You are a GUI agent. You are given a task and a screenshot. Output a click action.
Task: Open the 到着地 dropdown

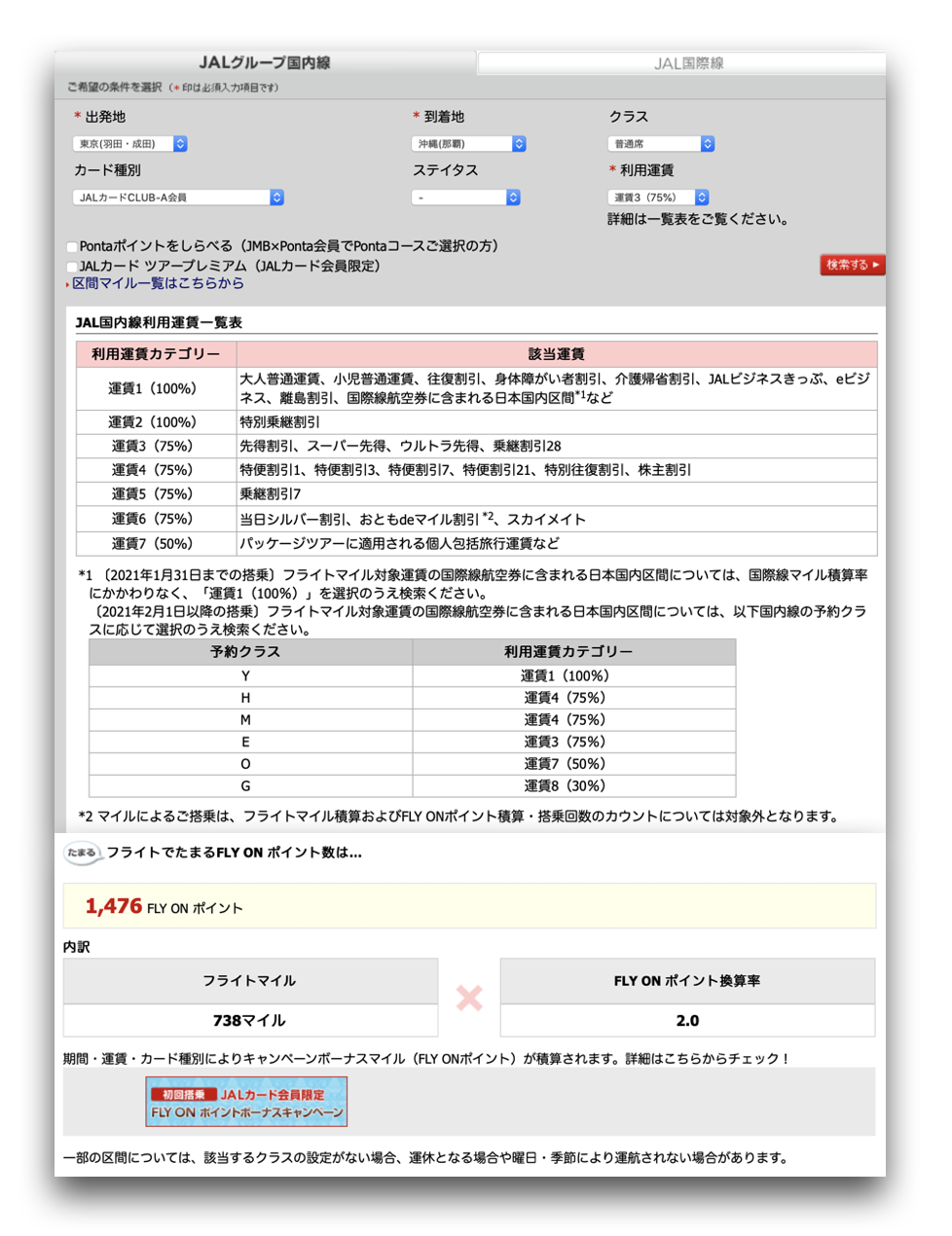click(x=468, y=144)
